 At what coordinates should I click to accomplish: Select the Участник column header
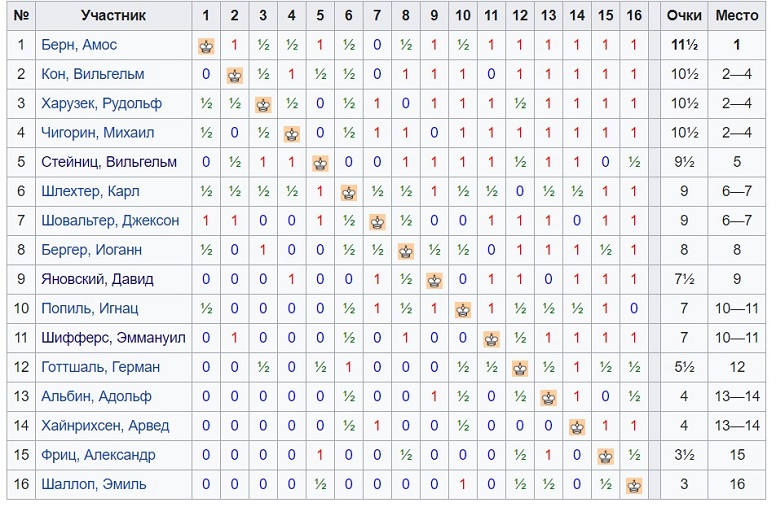coord(113,15)
